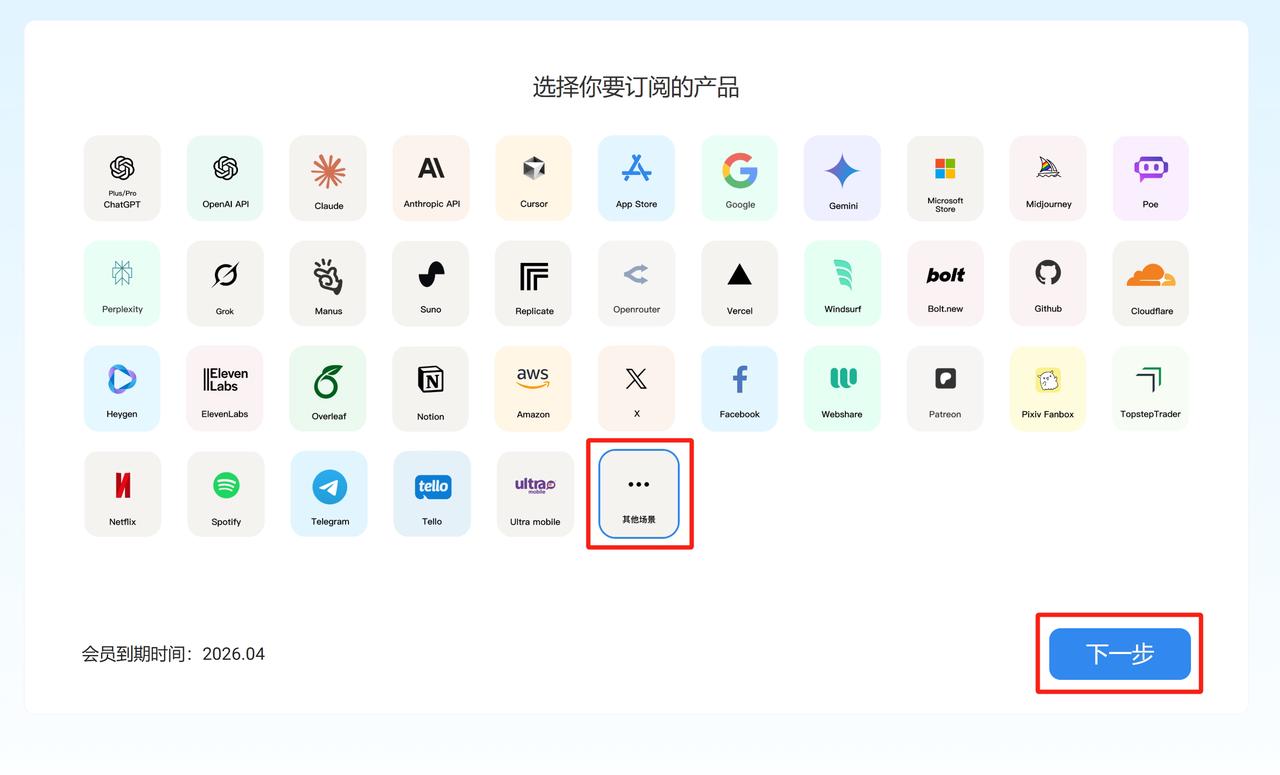Viewport: 1280px width, 775px height.
Task: Choose the Midjourney sailboat tile
Action: 1048,178
